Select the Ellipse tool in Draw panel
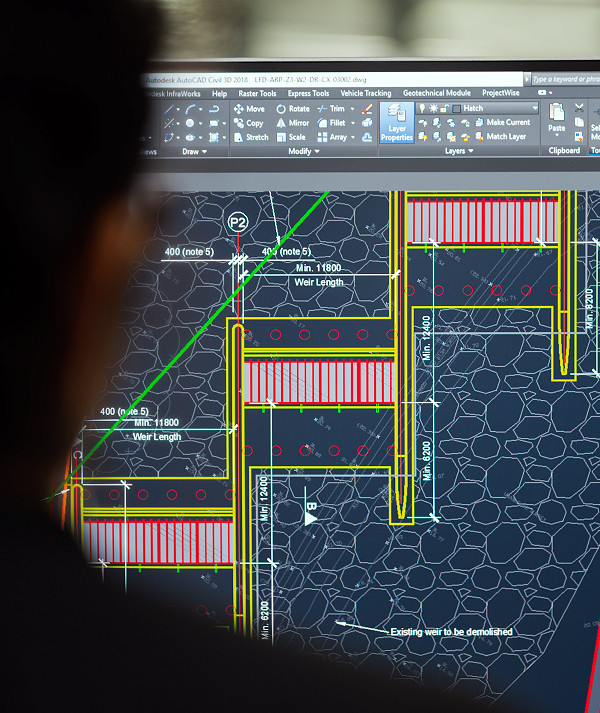 click(x=191, y=137)
